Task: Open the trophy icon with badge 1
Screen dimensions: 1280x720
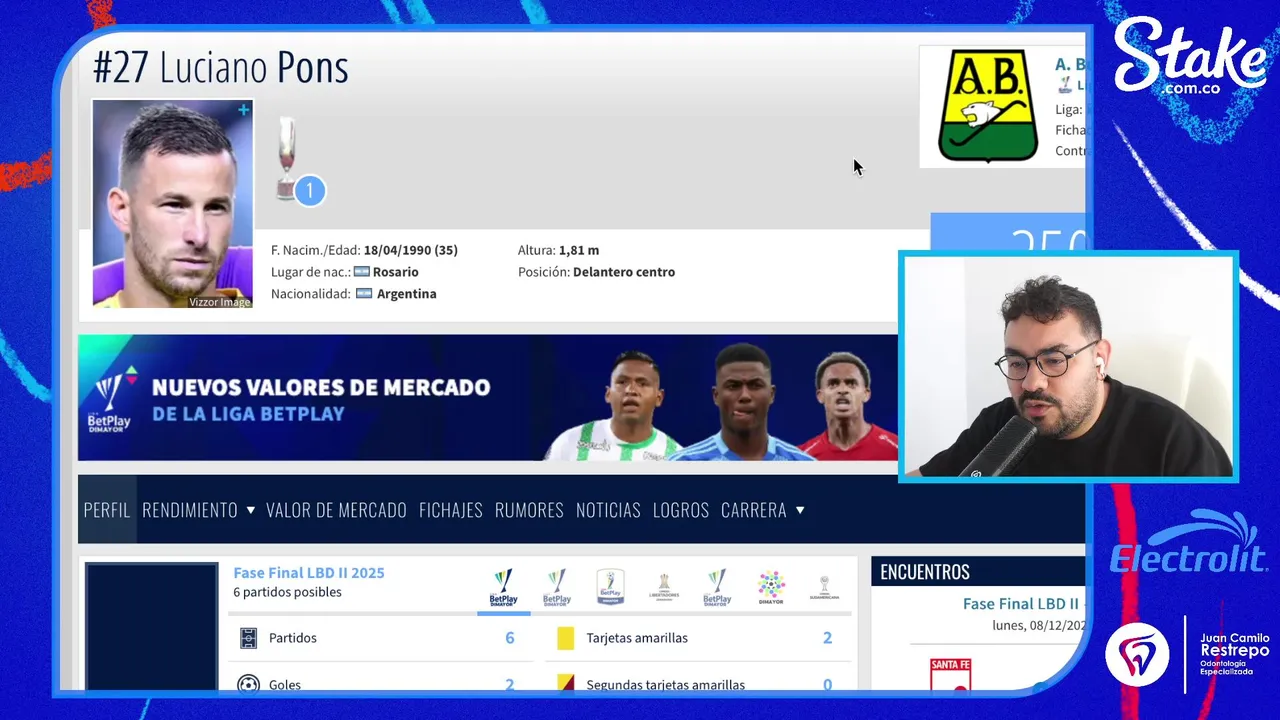Action: pos(298,162)
